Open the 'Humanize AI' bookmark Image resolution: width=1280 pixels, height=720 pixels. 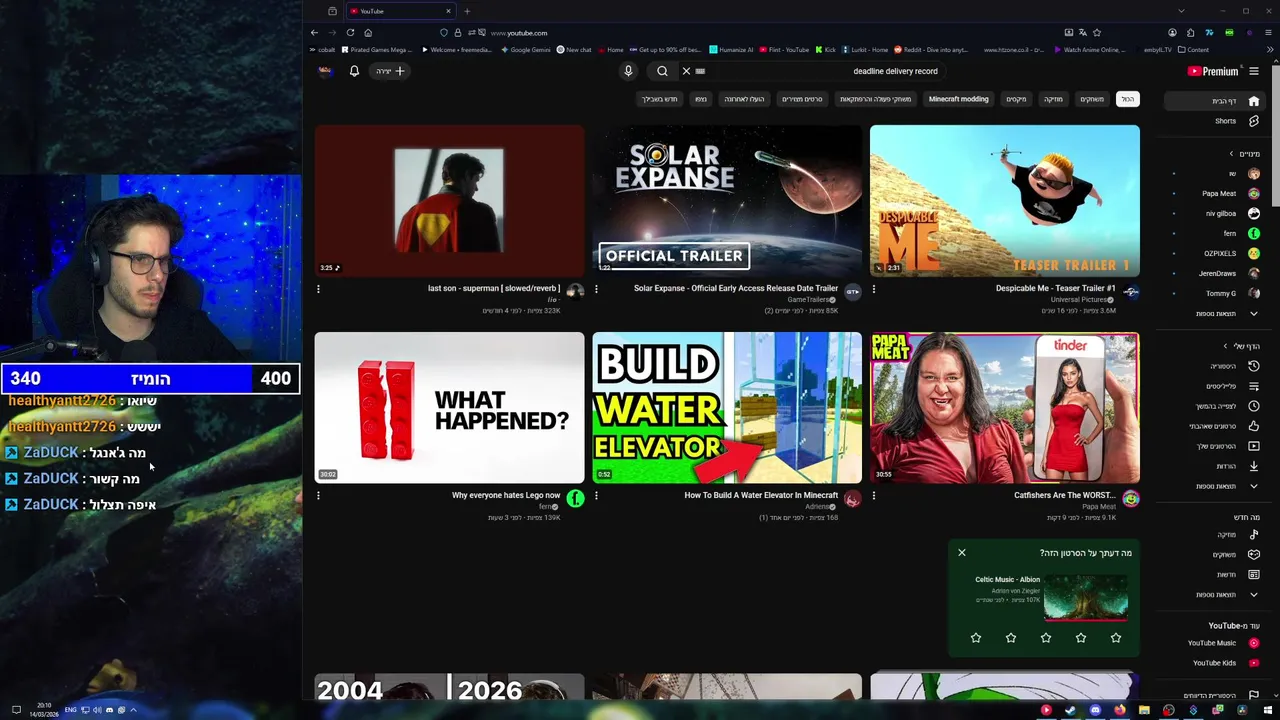coord(729,49)
